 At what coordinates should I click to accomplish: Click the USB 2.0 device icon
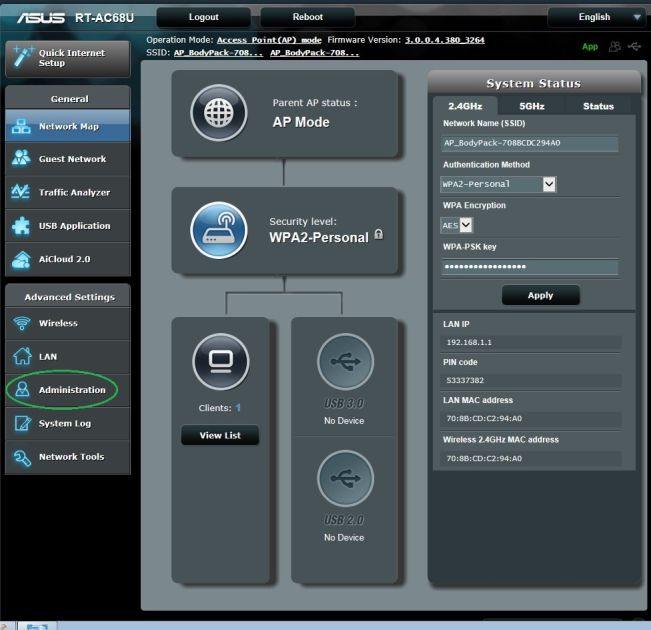click(344, 478)
